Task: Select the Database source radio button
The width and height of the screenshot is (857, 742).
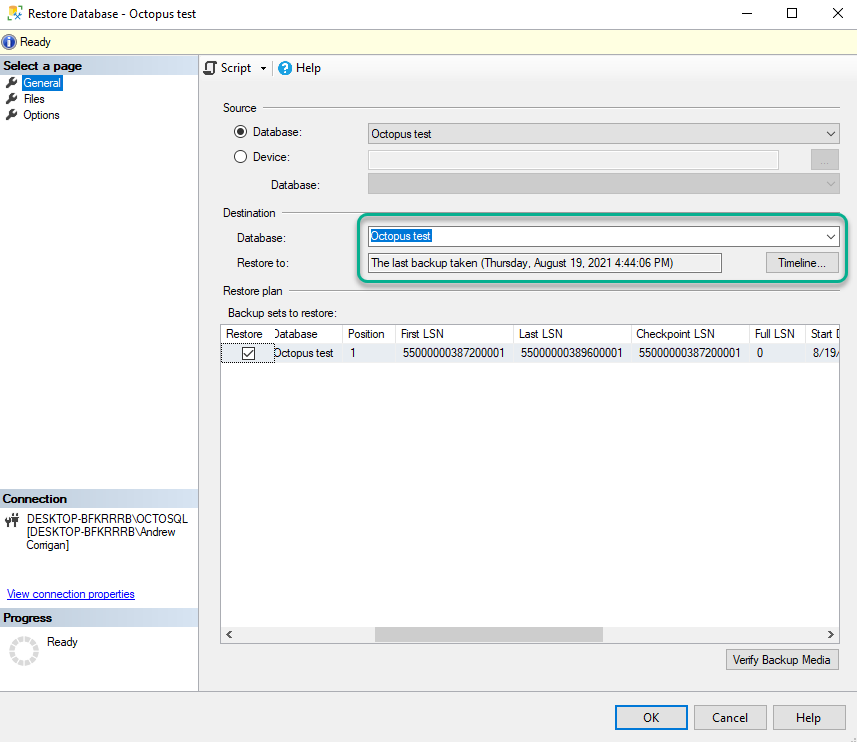Action: (239, 131)
